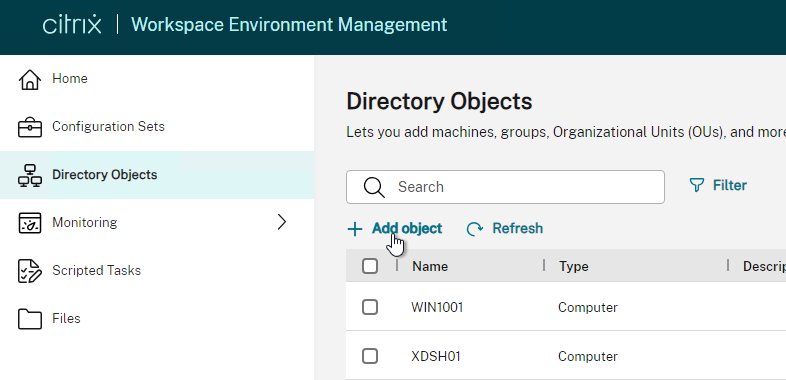The width and height of the screenshot is (786, 380).
Task: Click the Refresh circular arrow icon
Action: pyautogui.click(x=475, y=229)
